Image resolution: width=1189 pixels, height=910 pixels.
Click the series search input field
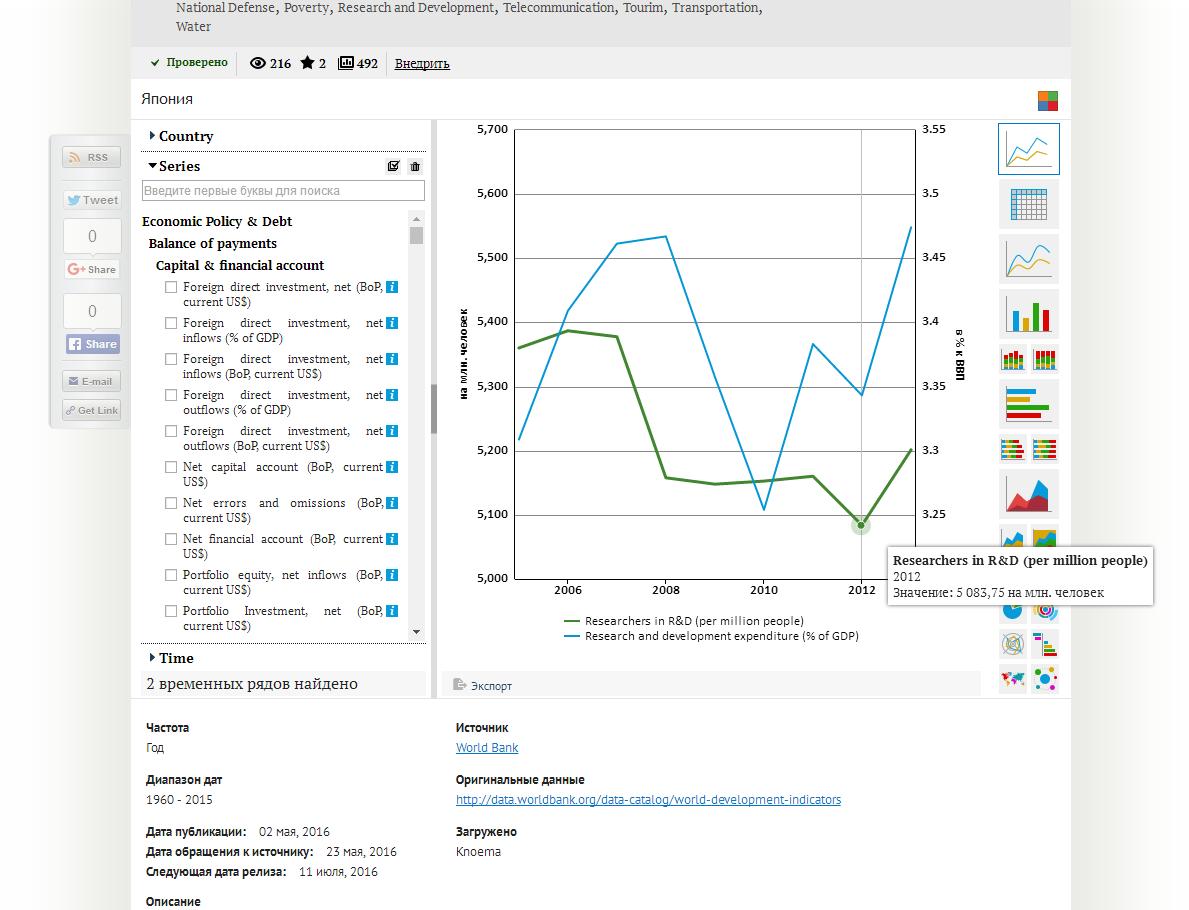pyautogui.click(x=284, y=190)
